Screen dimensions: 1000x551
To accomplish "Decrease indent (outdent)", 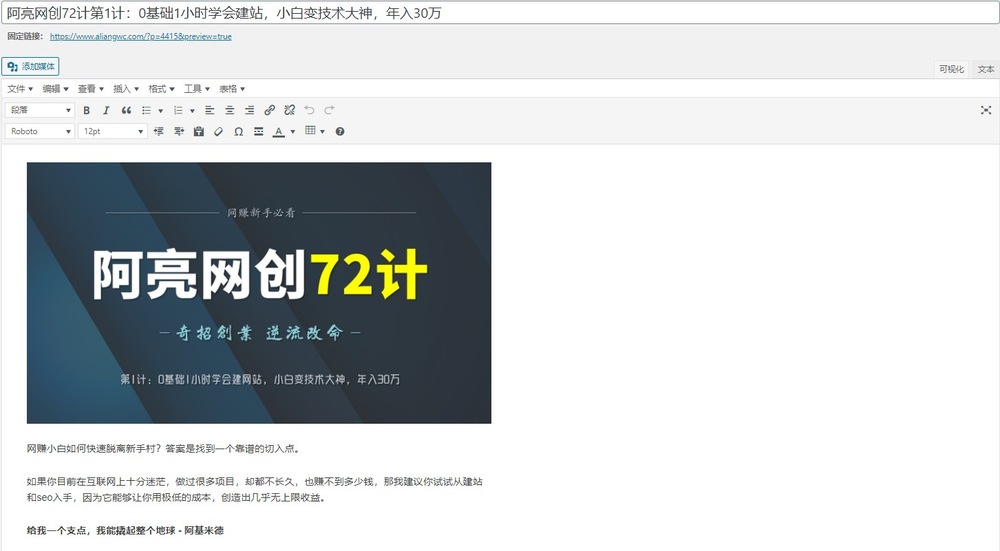I will click(159, 131).
